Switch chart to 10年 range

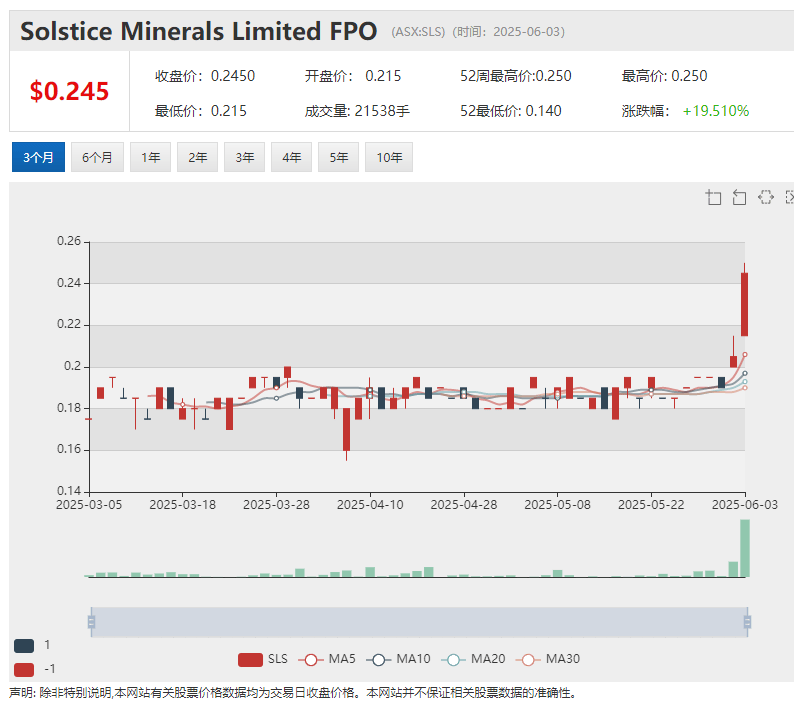389,157
